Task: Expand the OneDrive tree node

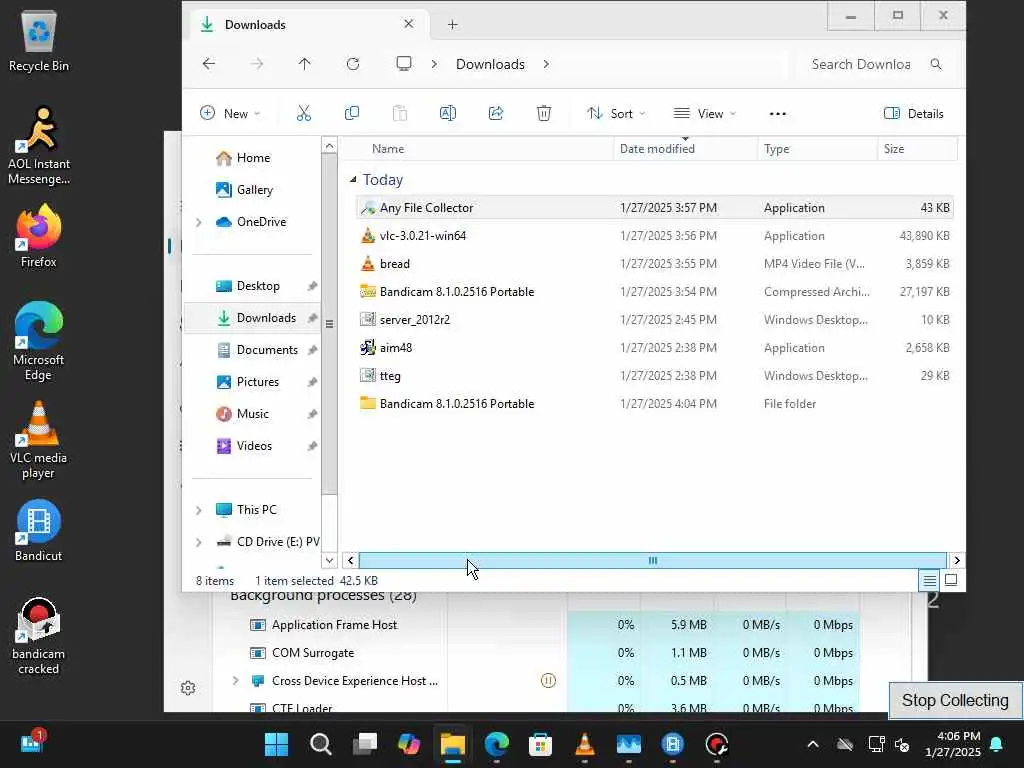Action: [x=199, y=222]
